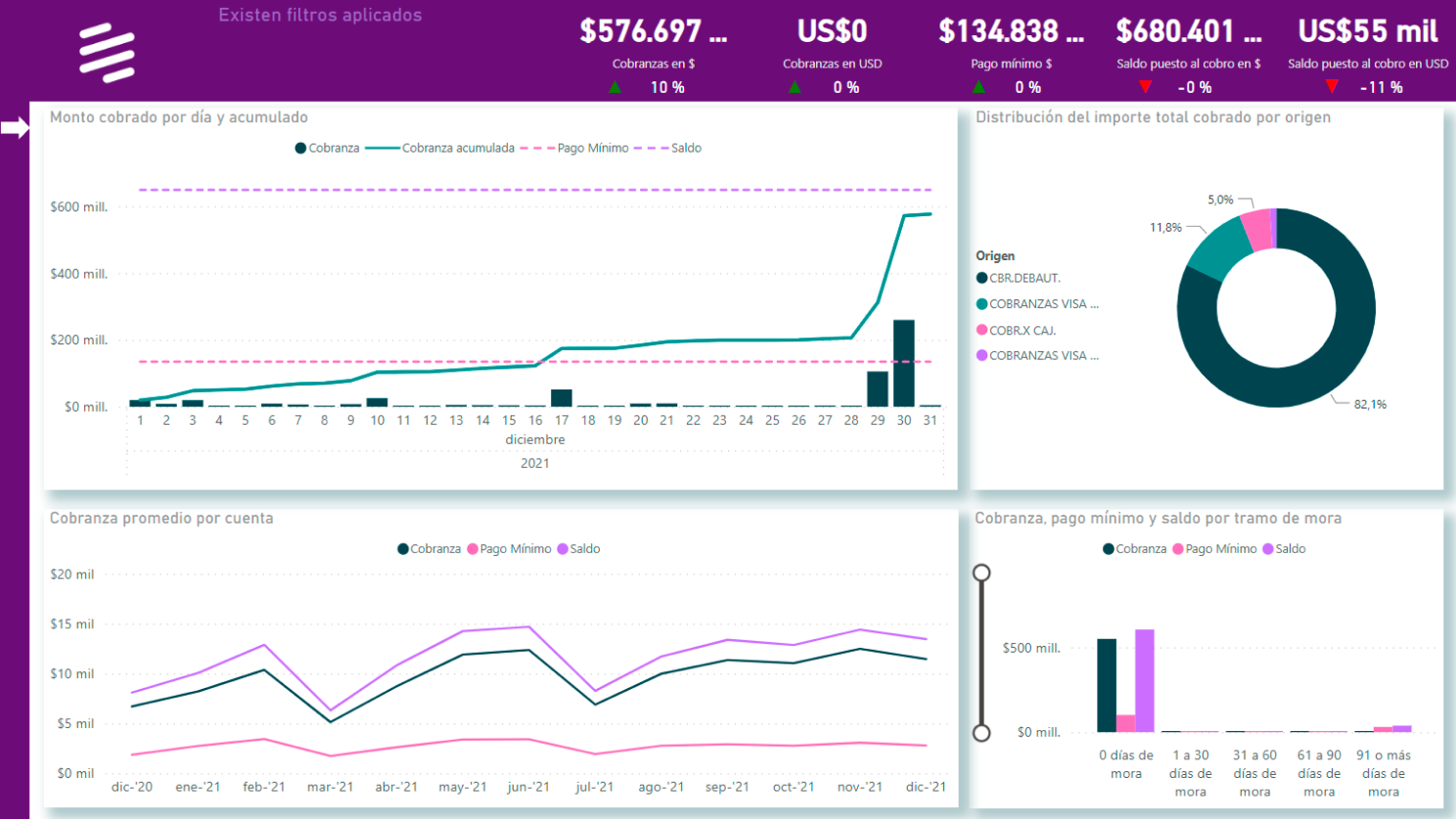Viewport: 1456px width, 819px height.
Task: Select COBR.X CAJ. in Origen legend
Action: point(1022,331)
